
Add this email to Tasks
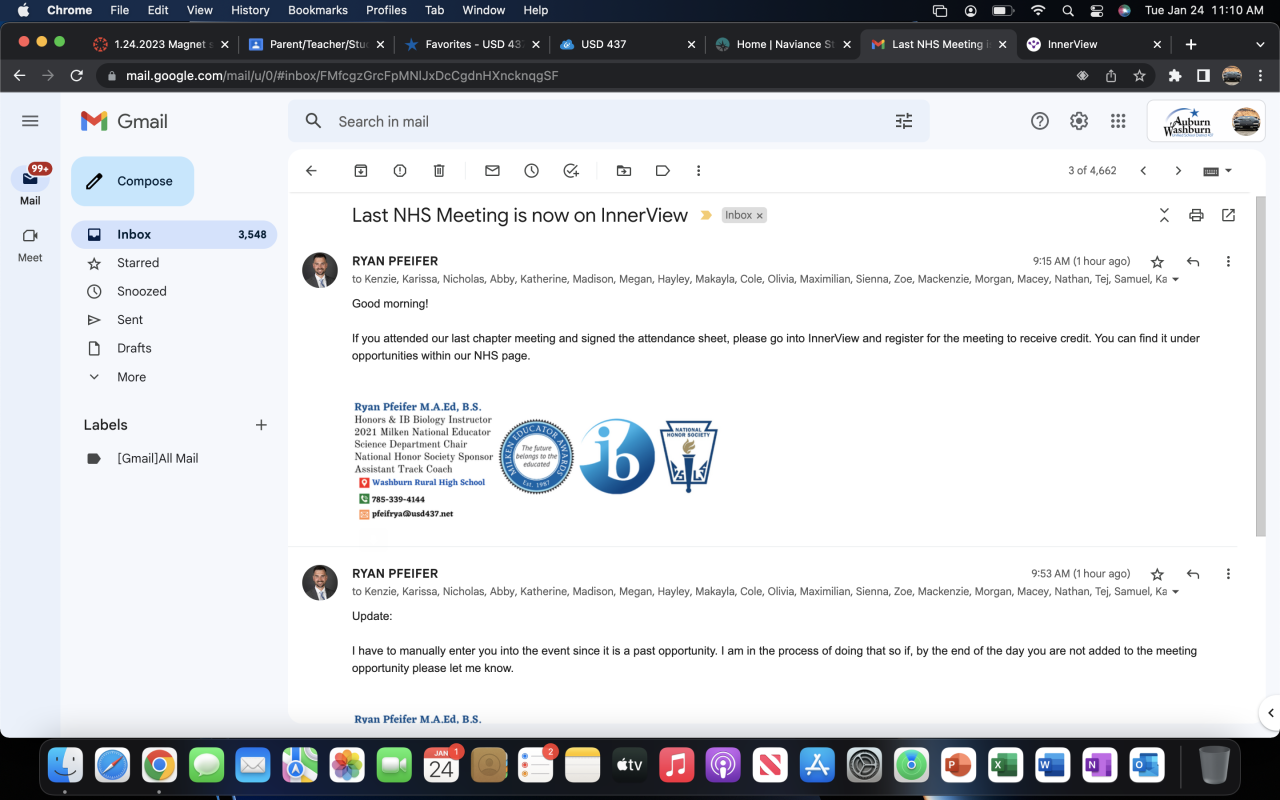pyautogui.click(x=571, y=171)
